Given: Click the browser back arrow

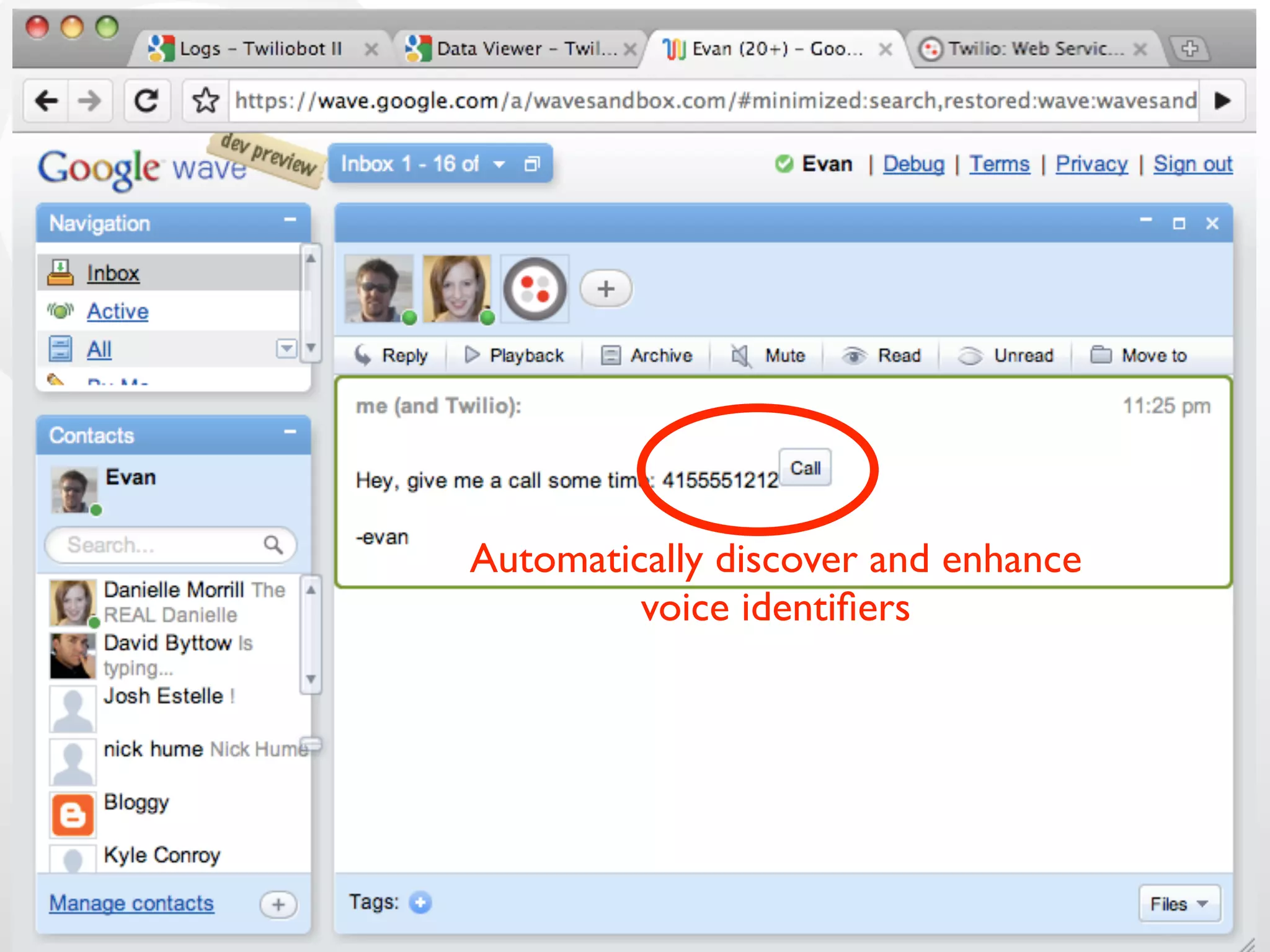Looking at the screenshot, I should tap(47, 100).
